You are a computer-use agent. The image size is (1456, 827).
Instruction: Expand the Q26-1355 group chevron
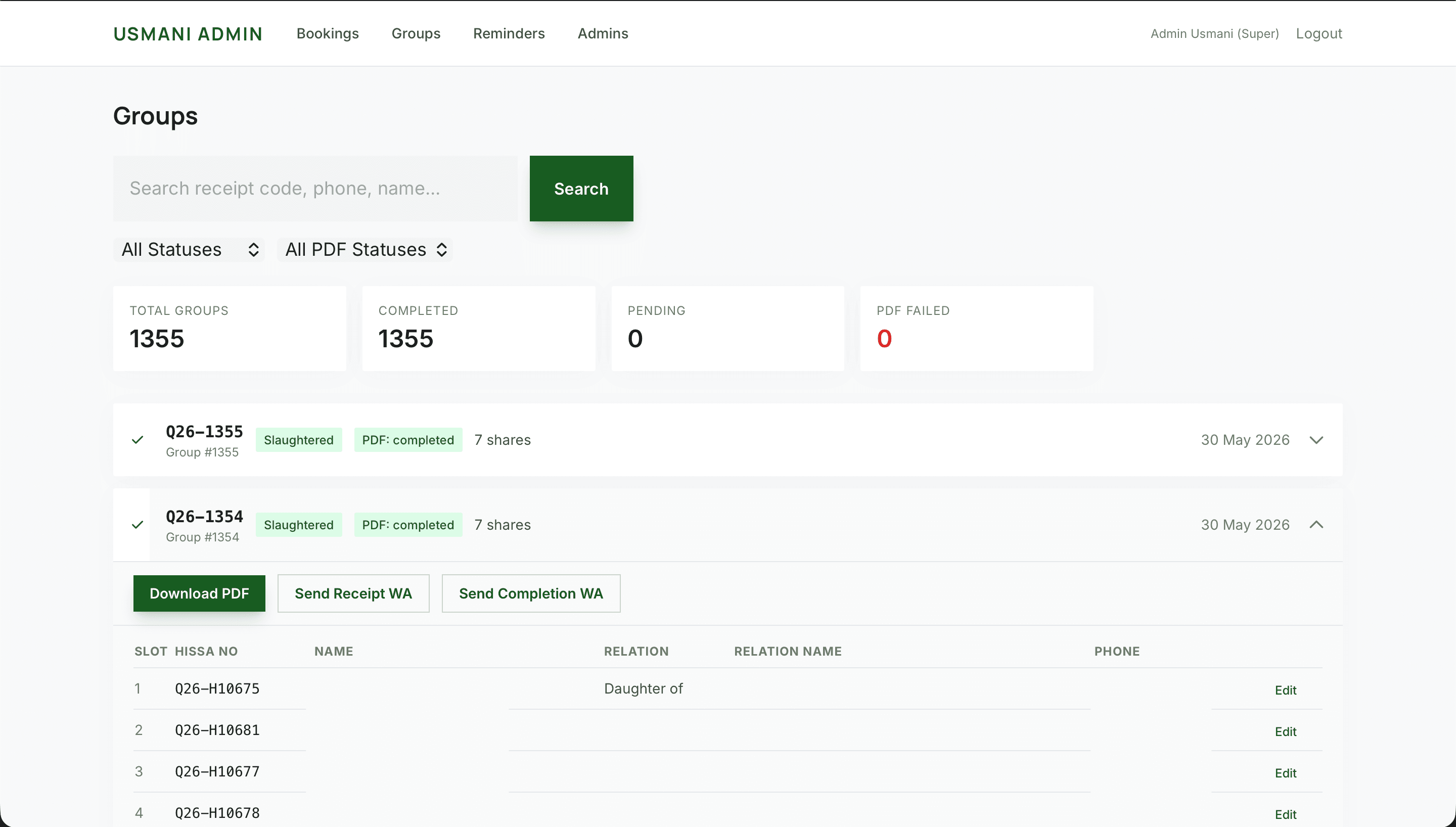click(x=1316, y=440)
